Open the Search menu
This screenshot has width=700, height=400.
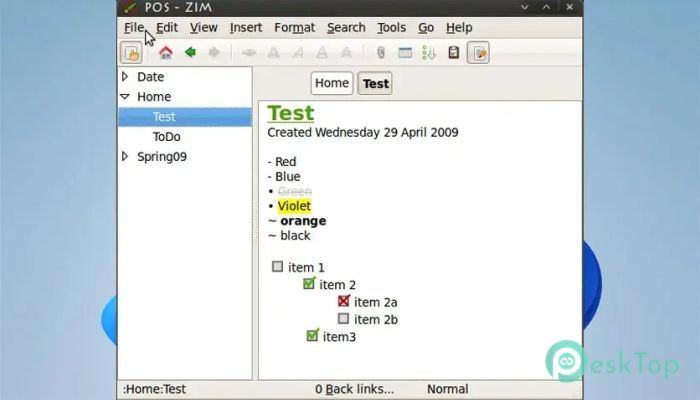(346, 28)
